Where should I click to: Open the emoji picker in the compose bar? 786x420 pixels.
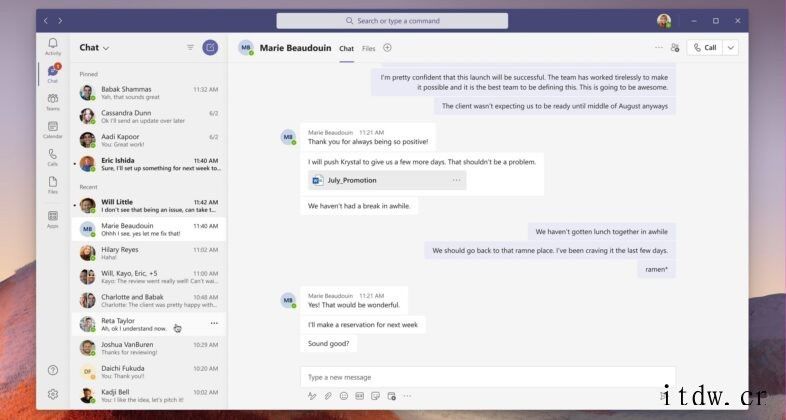343,396
